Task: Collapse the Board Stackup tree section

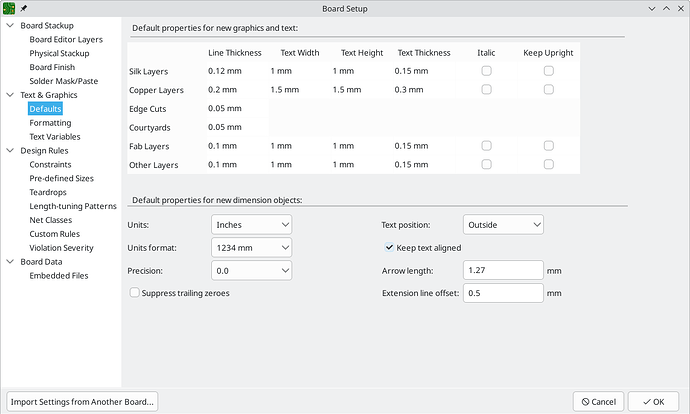Action: click(x=10, y=26)
